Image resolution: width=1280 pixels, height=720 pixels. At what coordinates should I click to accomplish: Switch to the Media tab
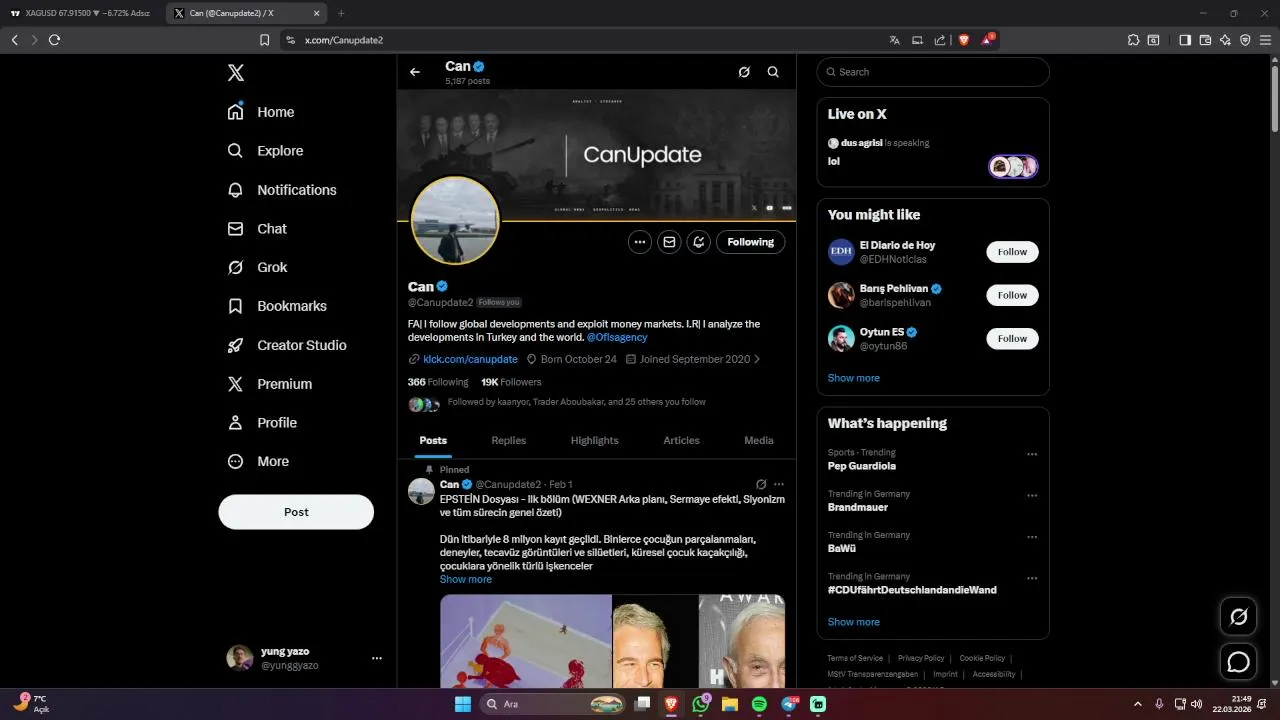[759, 440]
